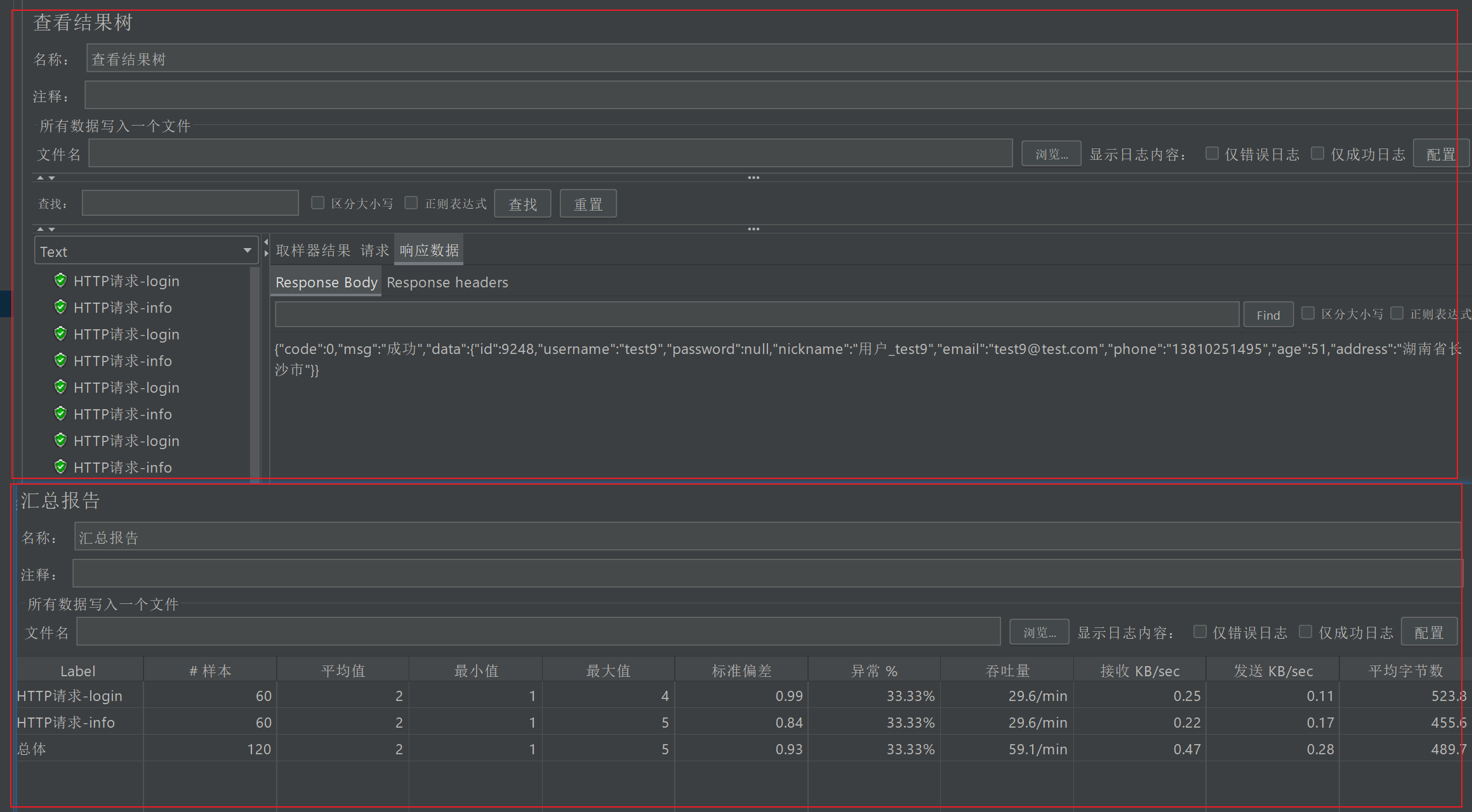Select the HTTP请求-login row label in summary table
Viewport: 1472px width, 812px height.
(70, 696)
